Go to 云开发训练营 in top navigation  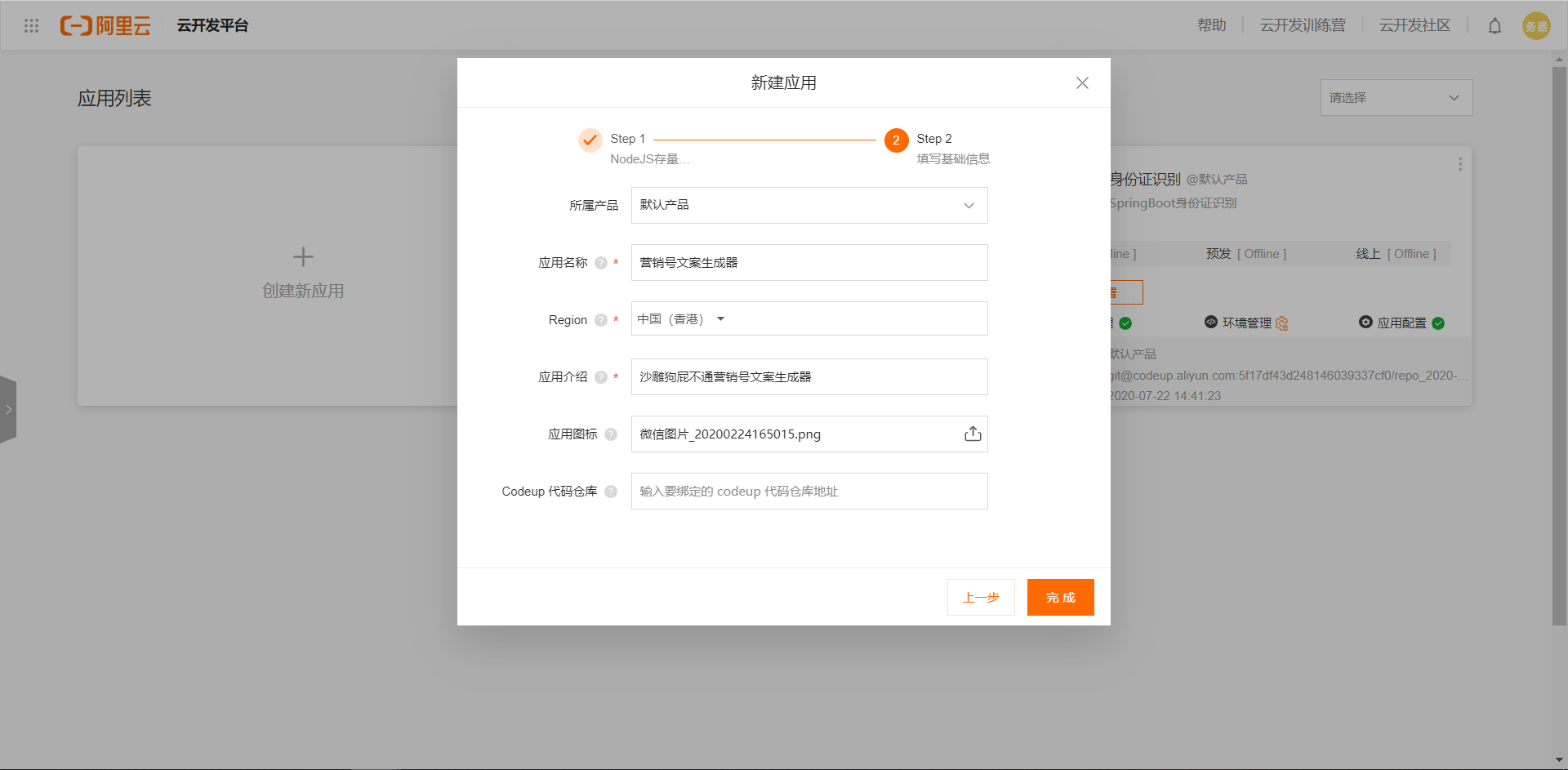pos(1303,26)
